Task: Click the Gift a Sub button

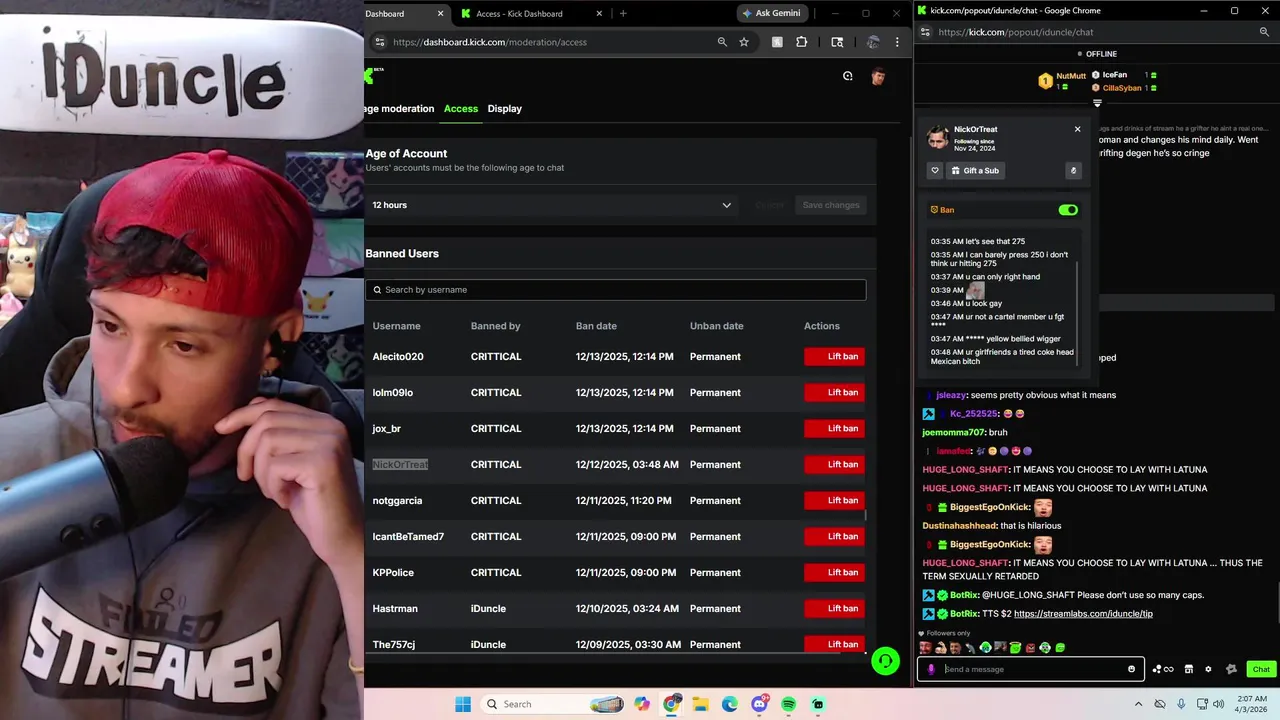Action: [974, 171]
